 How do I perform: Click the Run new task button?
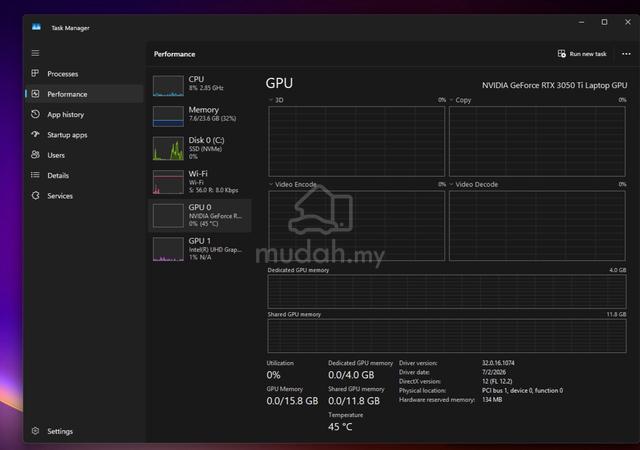pyautogui.click(x=582, y=54)
